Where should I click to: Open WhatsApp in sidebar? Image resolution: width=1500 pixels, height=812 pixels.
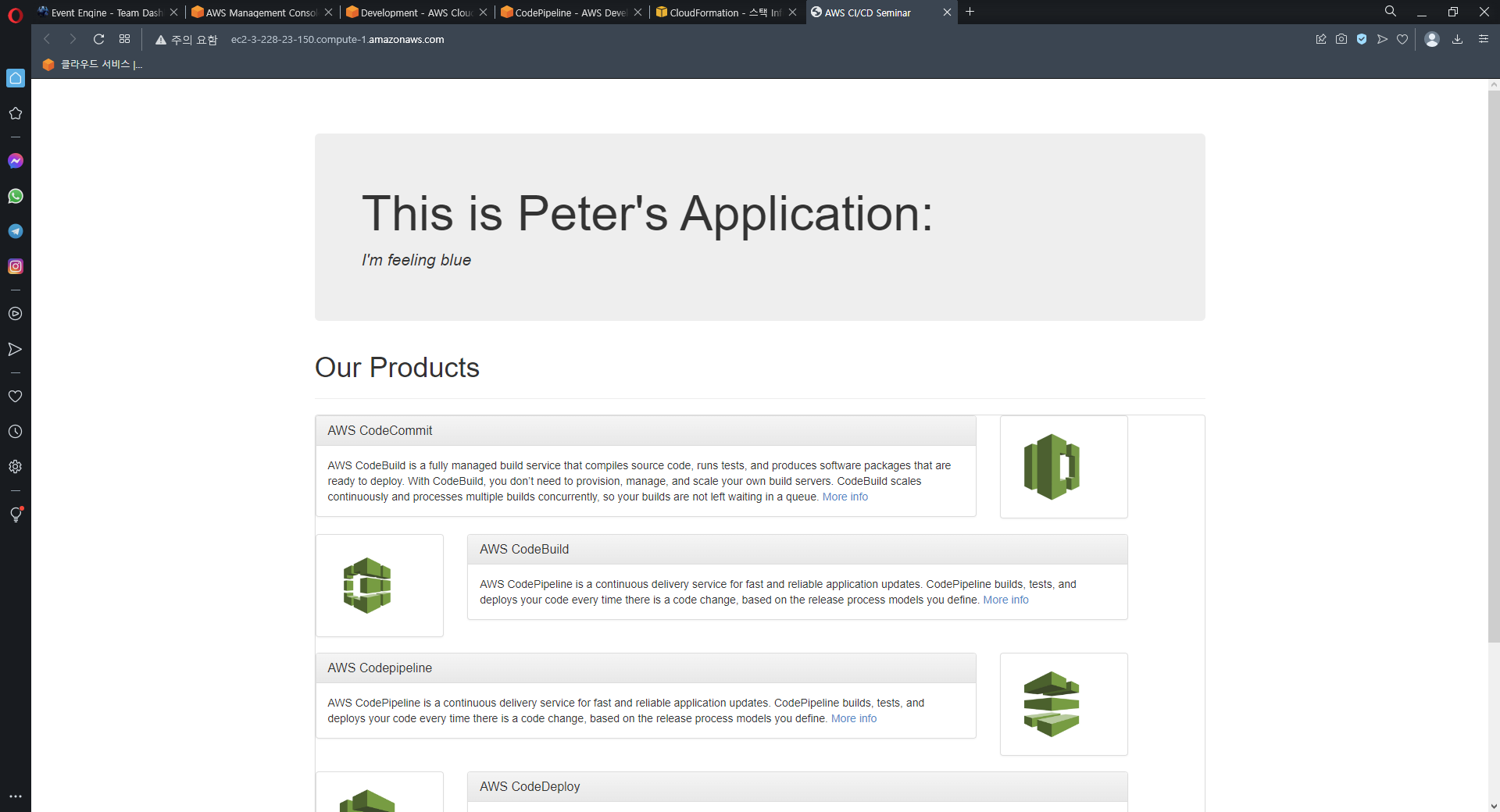coord(16,196)
